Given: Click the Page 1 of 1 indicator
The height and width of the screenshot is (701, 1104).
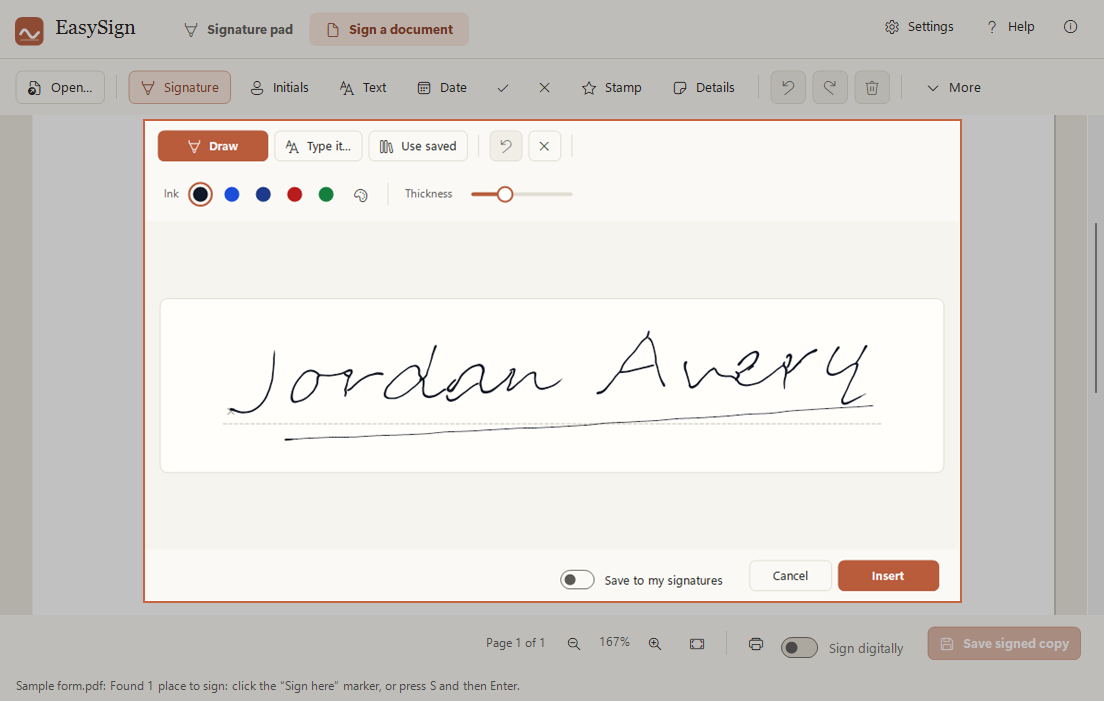Looking at the screenshot, I should [515, 643].
